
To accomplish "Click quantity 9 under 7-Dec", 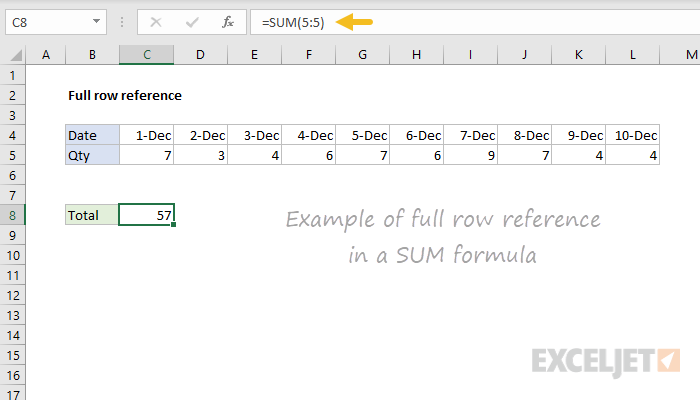I will [471, 155].
